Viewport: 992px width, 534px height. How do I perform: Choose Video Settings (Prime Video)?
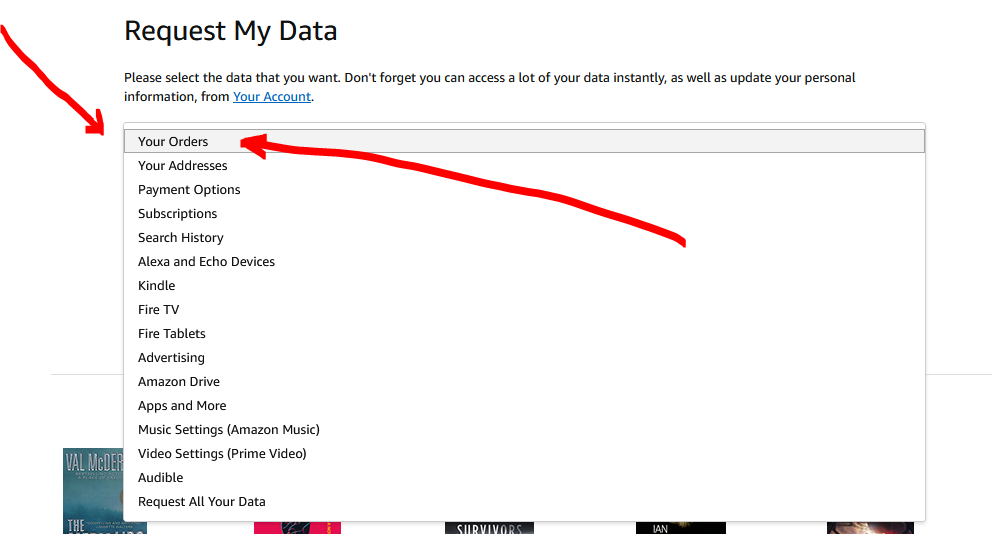pyautogui.click(x=222, y=454)
